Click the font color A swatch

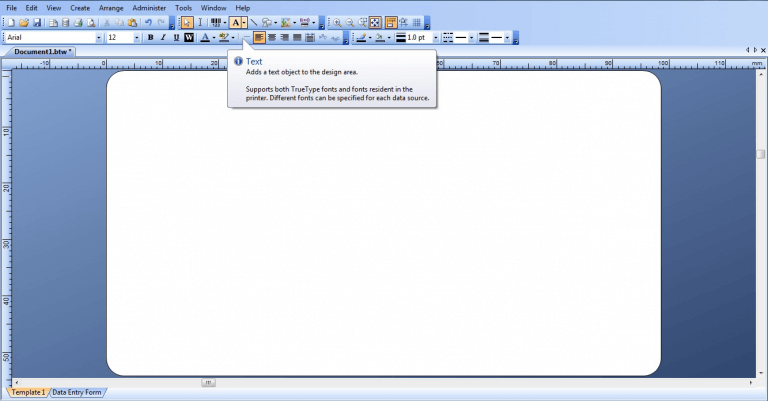(203, 38)
